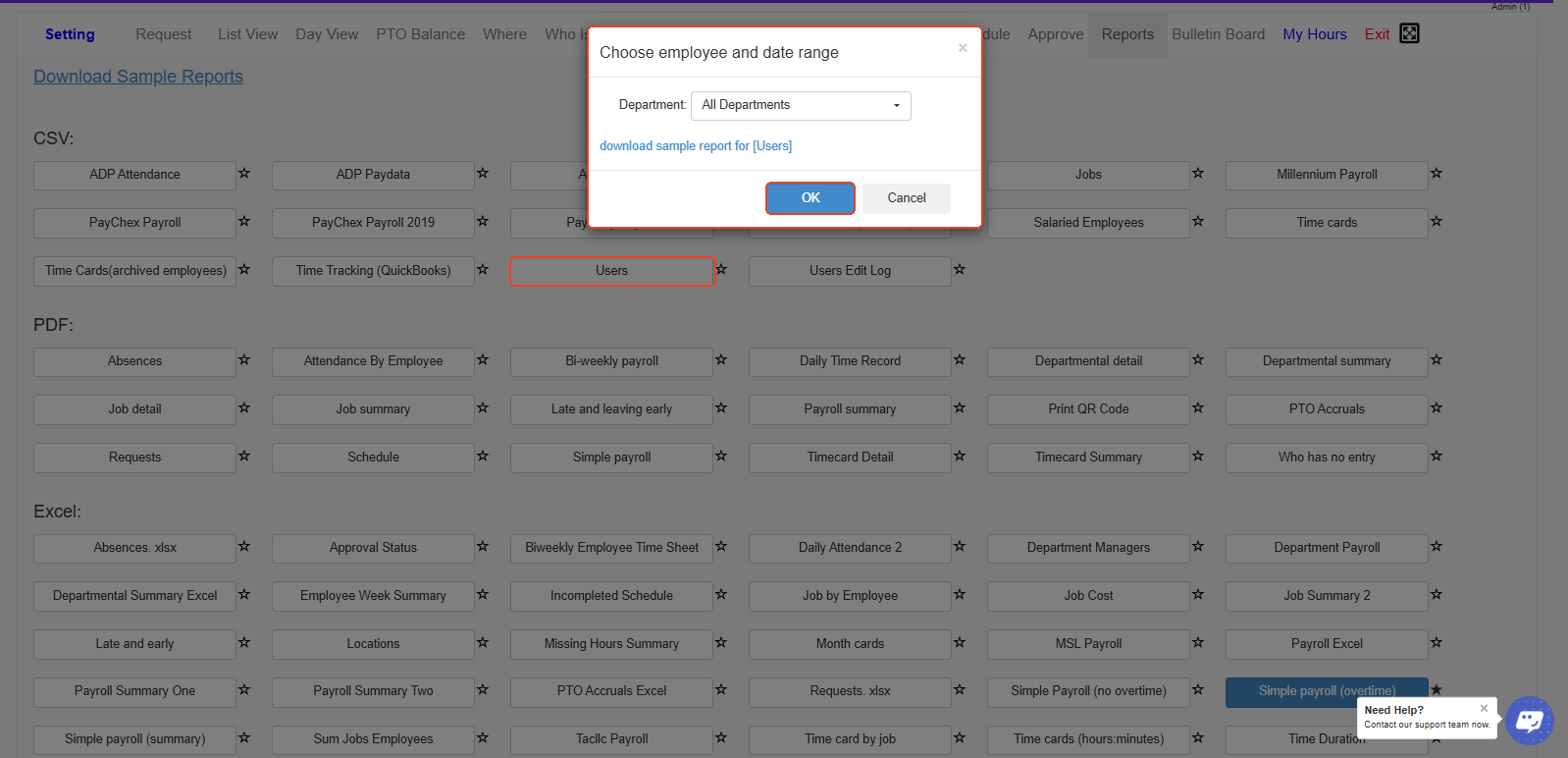
Task: Star the Absences PDF report
Action: pyautogui.click(x=244, y=360)
